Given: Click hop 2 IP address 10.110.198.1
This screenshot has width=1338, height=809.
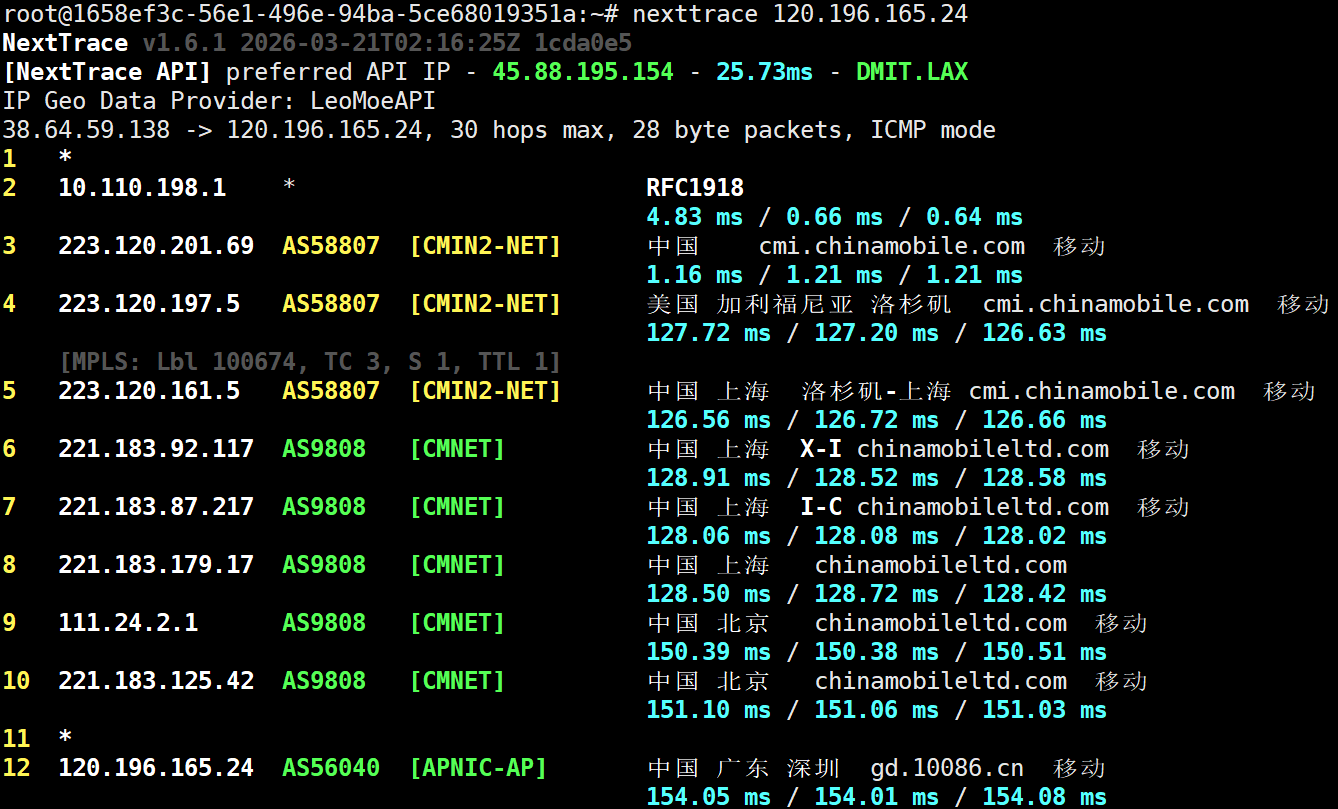Looking at the screenshot, I should [142, 188].
